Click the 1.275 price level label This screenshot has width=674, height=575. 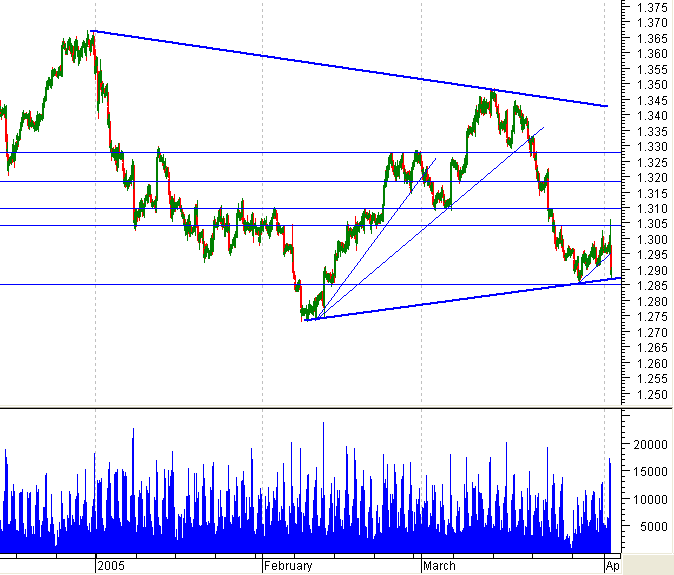click(652, 317)
